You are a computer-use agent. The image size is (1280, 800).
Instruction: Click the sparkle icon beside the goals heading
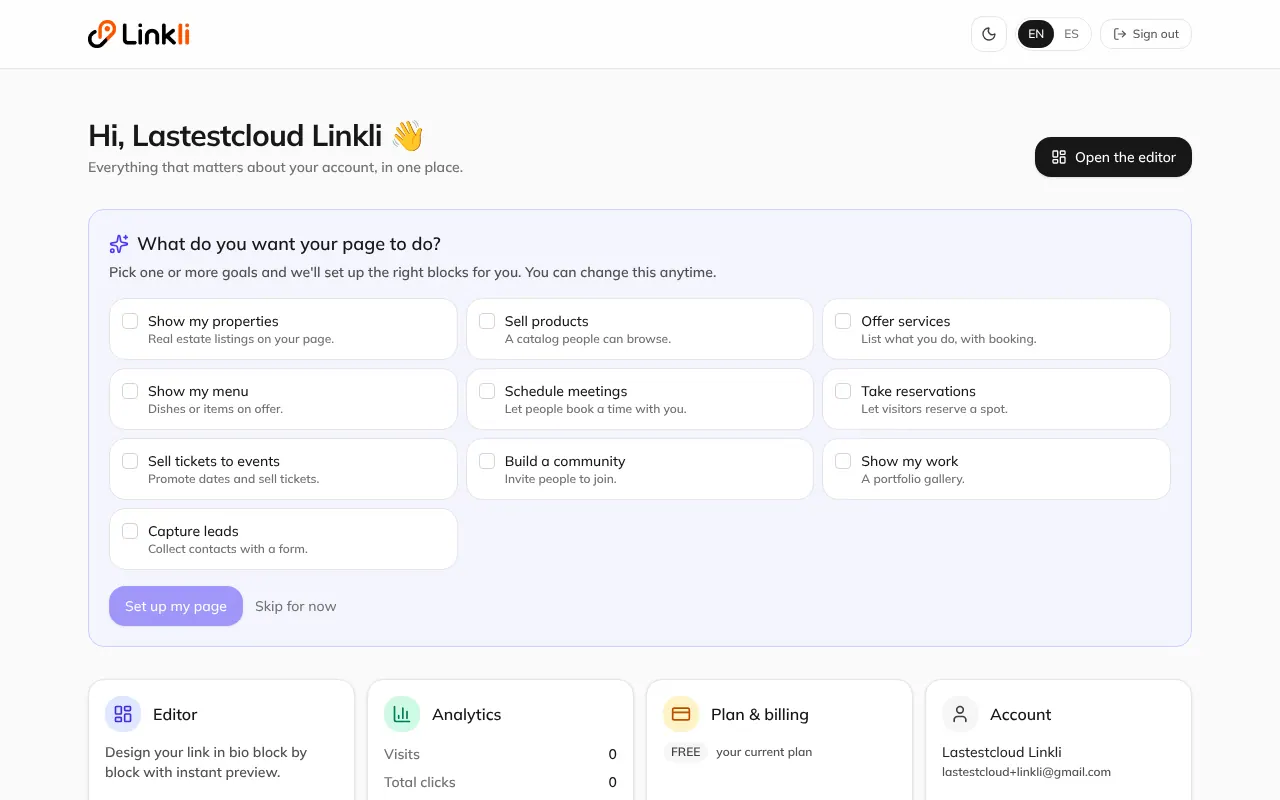(x=119, y=244)
